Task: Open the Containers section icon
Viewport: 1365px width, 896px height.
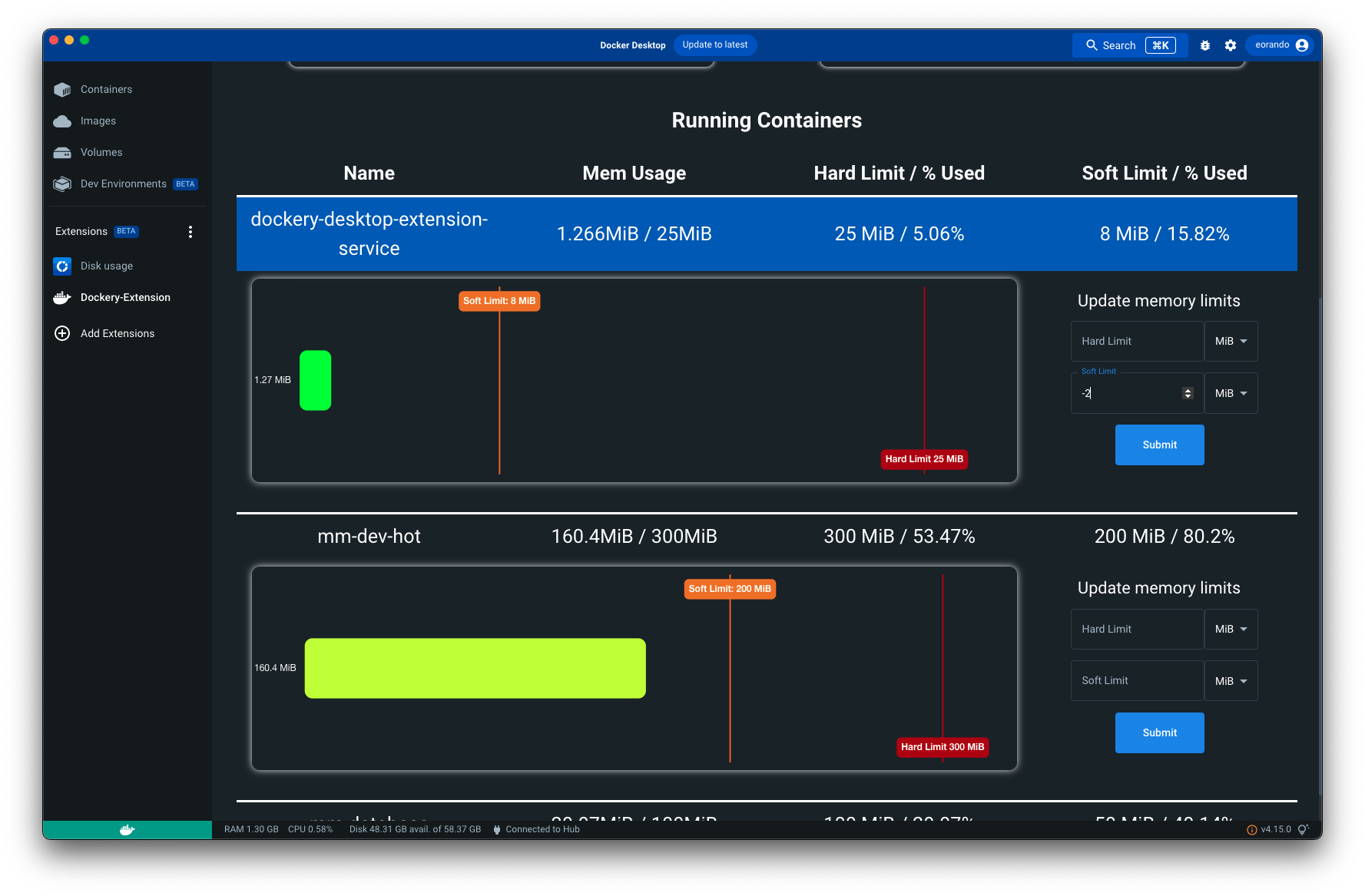Action: 62,90
